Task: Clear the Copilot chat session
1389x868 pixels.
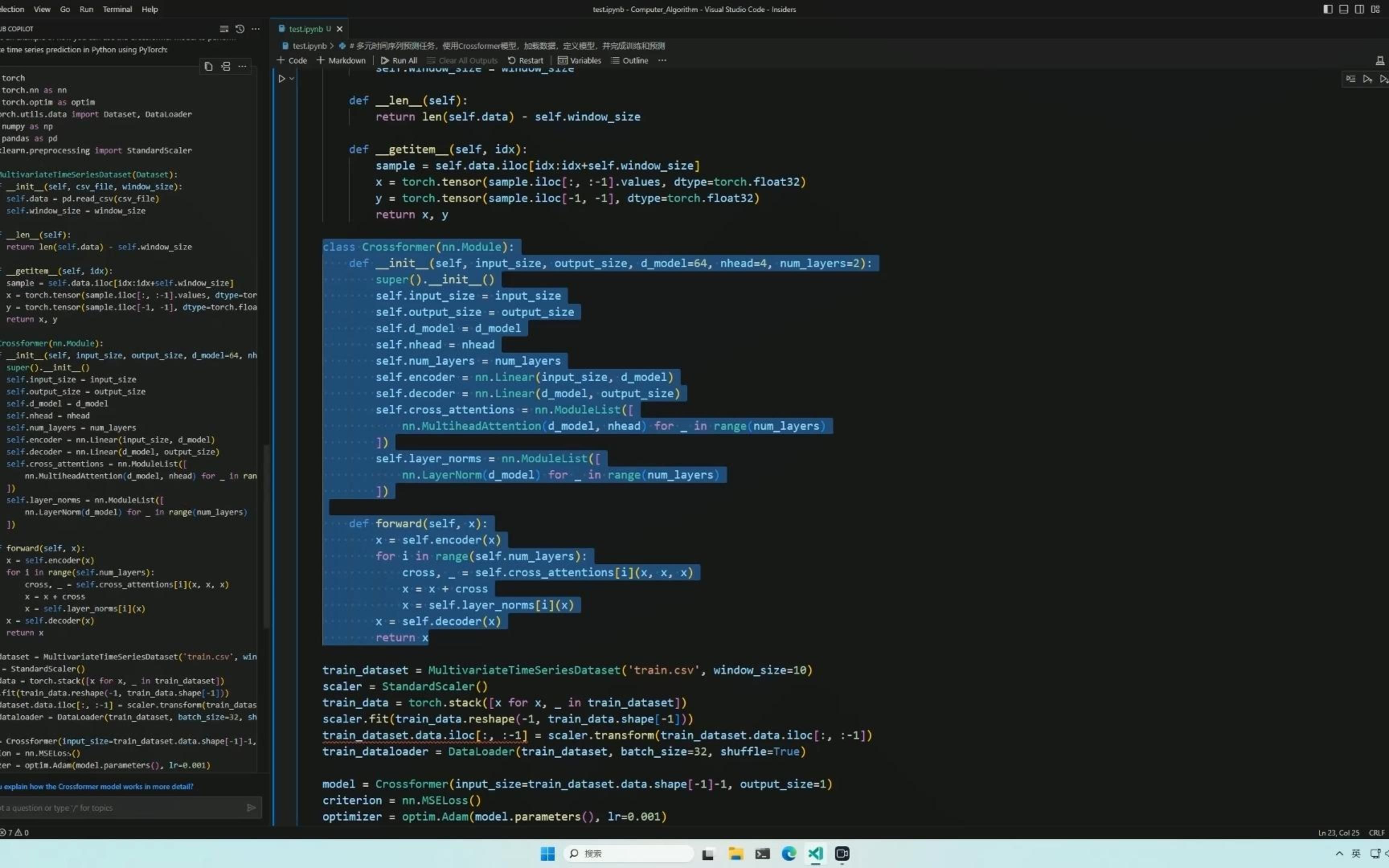Action: [224, 29]
